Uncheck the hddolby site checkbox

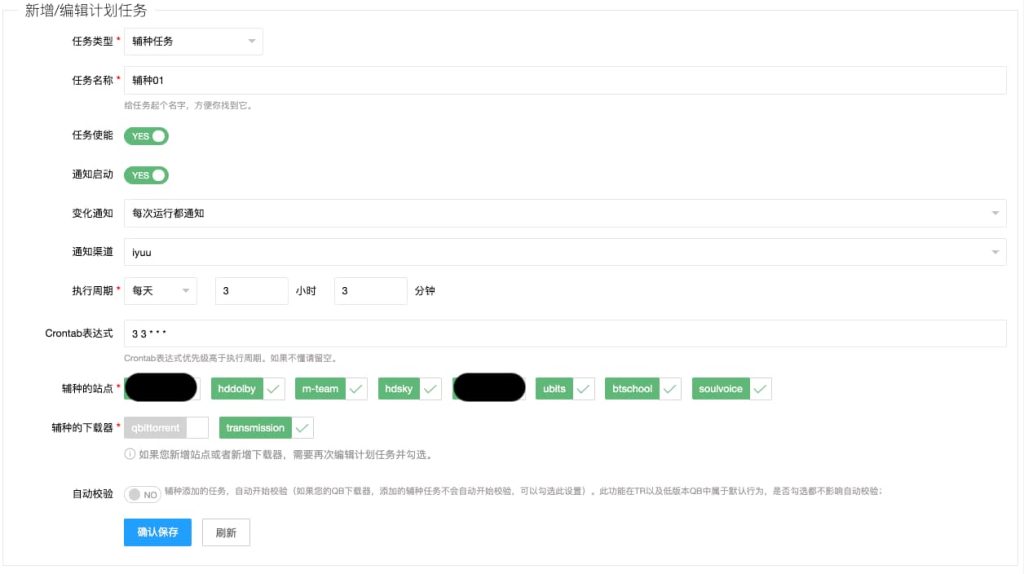[x=248, y=388]
